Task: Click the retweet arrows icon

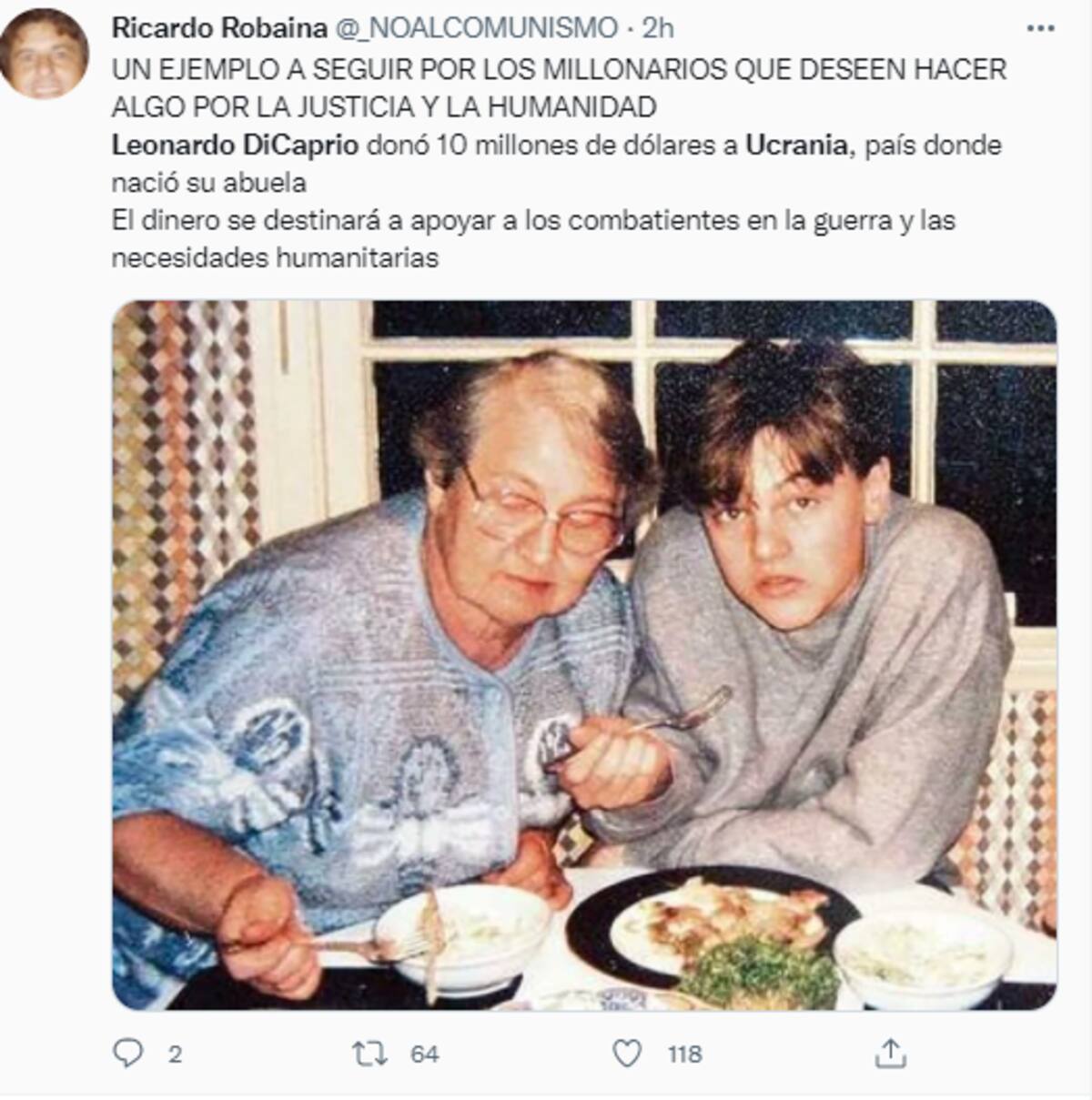Action: click(x=369, y=1054)
